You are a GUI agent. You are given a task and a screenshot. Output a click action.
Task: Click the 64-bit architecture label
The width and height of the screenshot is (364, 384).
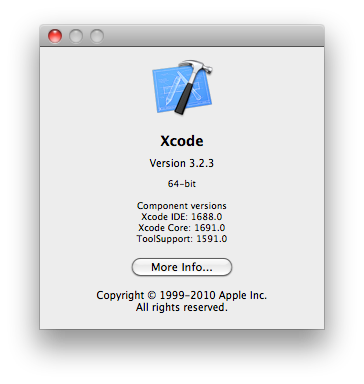pyautogui.click(x=182, y=184)
